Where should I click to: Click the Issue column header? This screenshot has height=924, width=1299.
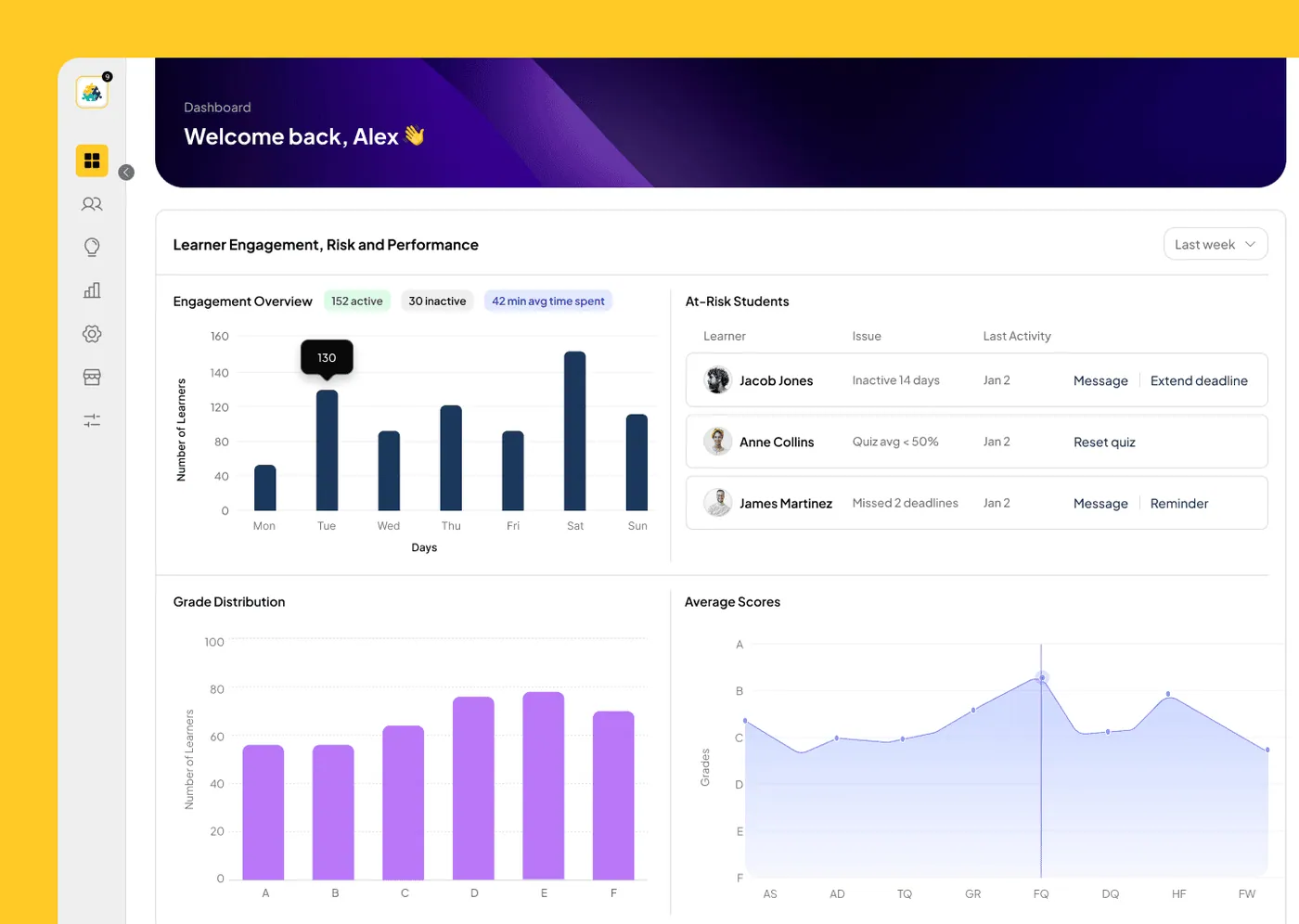point(867,336)
